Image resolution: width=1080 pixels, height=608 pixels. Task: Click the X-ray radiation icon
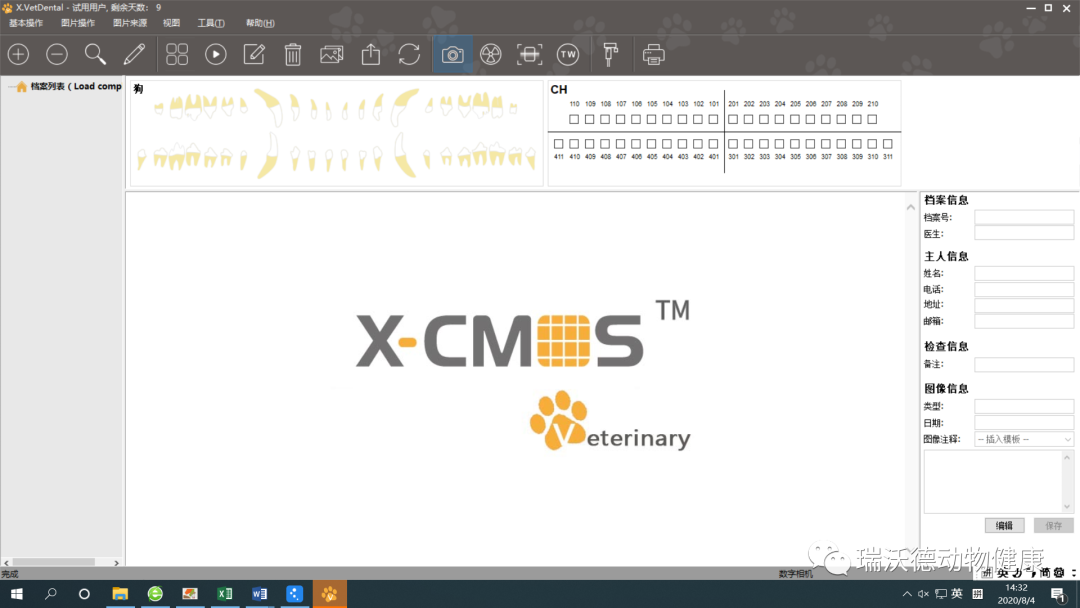click(491, 54)
